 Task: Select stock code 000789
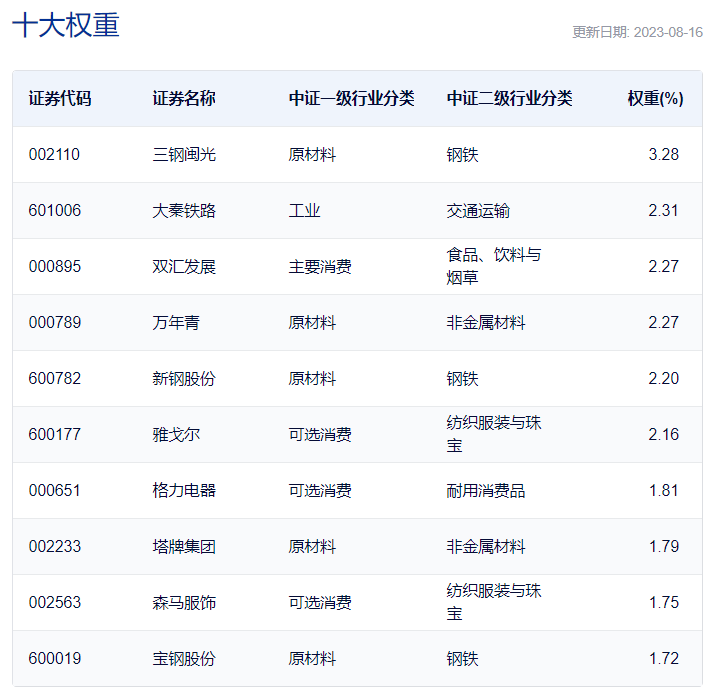(55, 322)
